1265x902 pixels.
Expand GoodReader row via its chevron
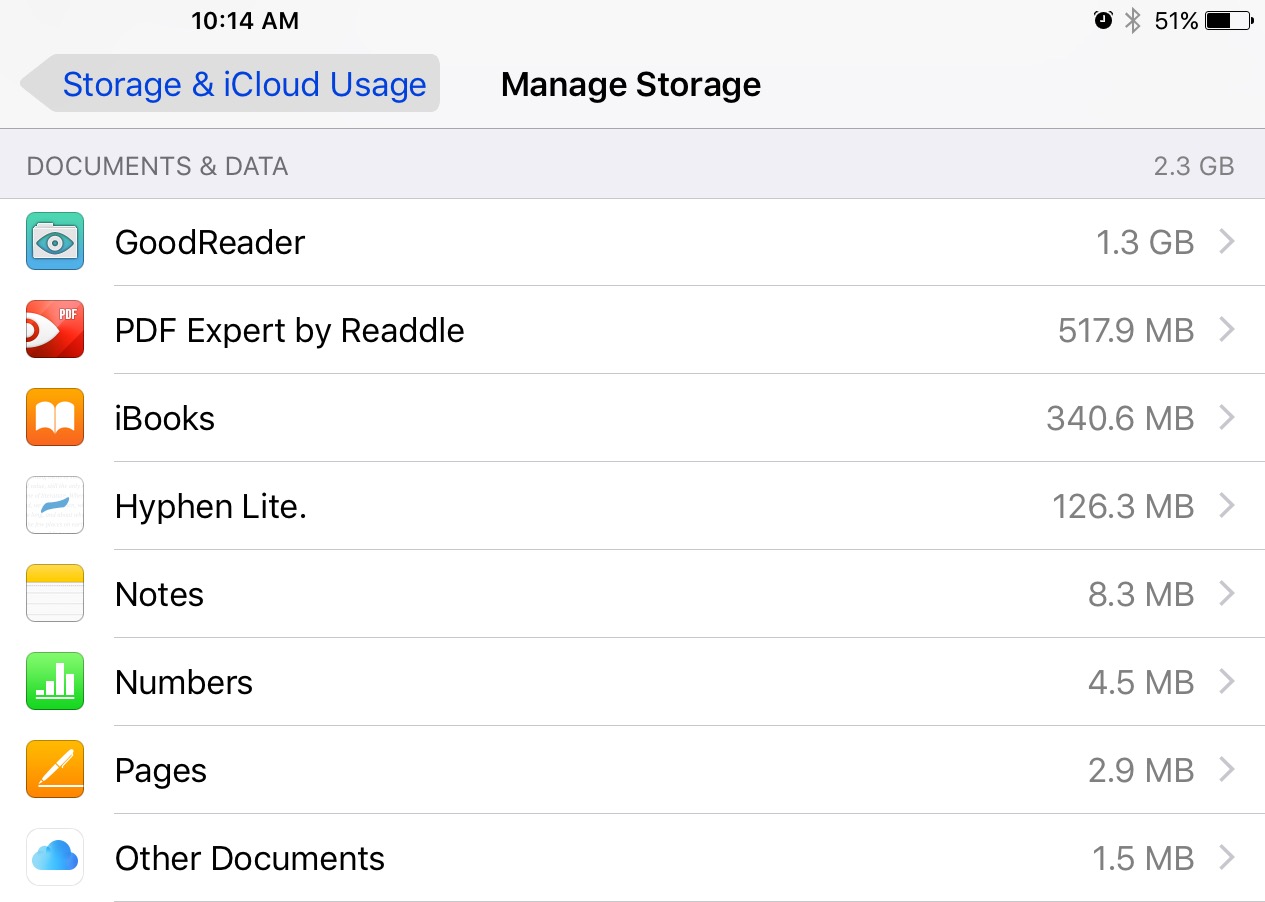tap(1227, 242)
